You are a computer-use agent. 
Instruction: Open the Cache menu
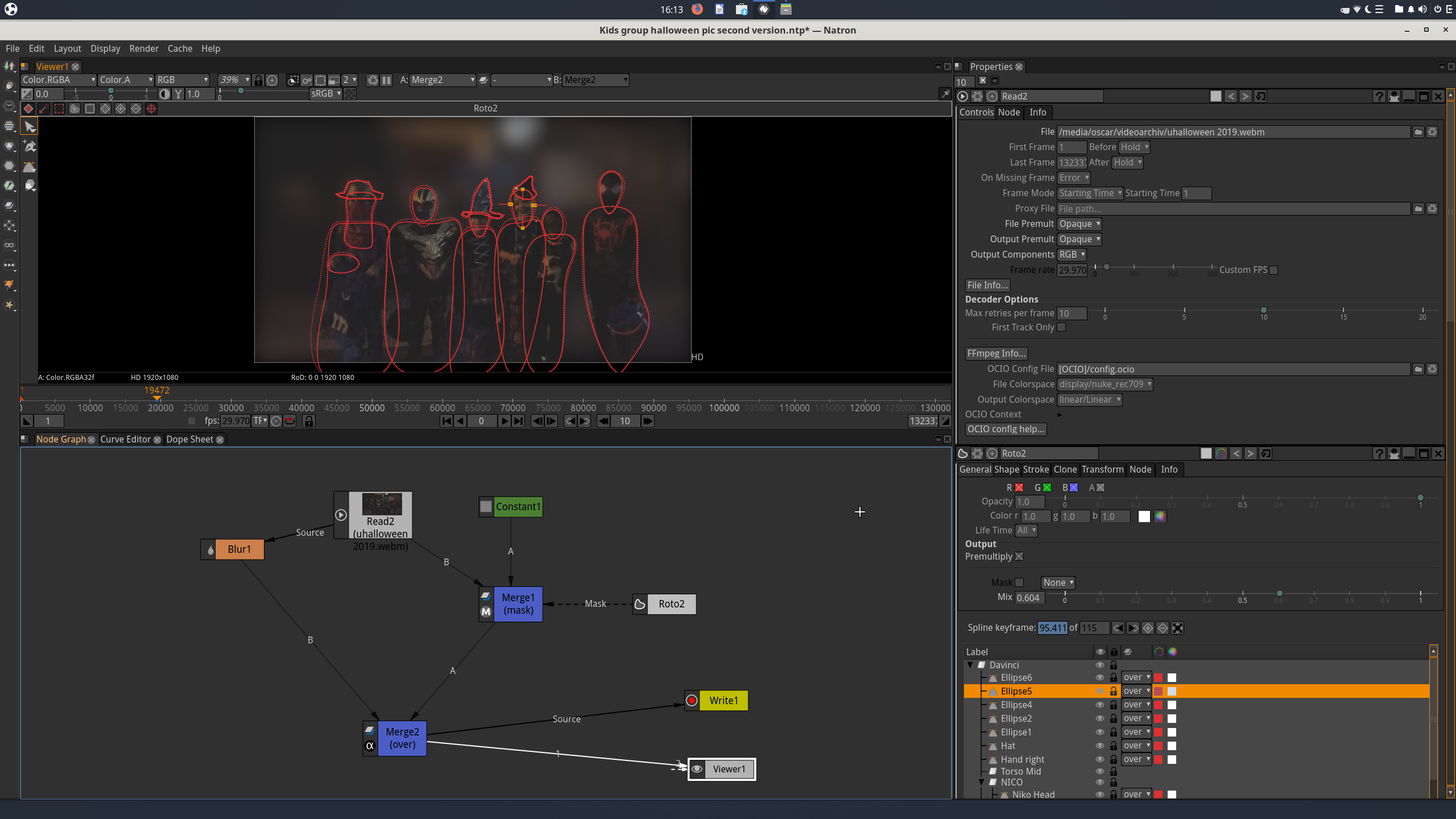pyautogui.click(x=180, y=48)
